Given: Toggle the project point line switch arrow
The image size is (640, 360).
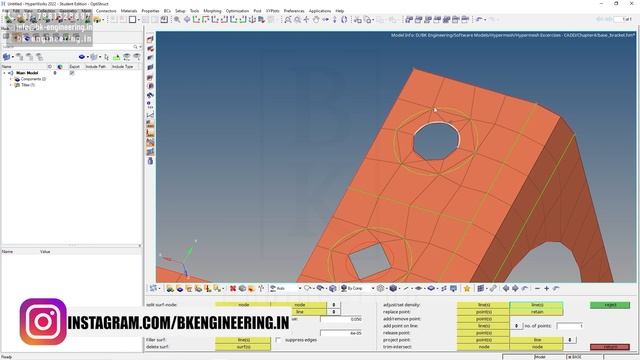Looking at the screenshot, I should click(x=570, y=340).
